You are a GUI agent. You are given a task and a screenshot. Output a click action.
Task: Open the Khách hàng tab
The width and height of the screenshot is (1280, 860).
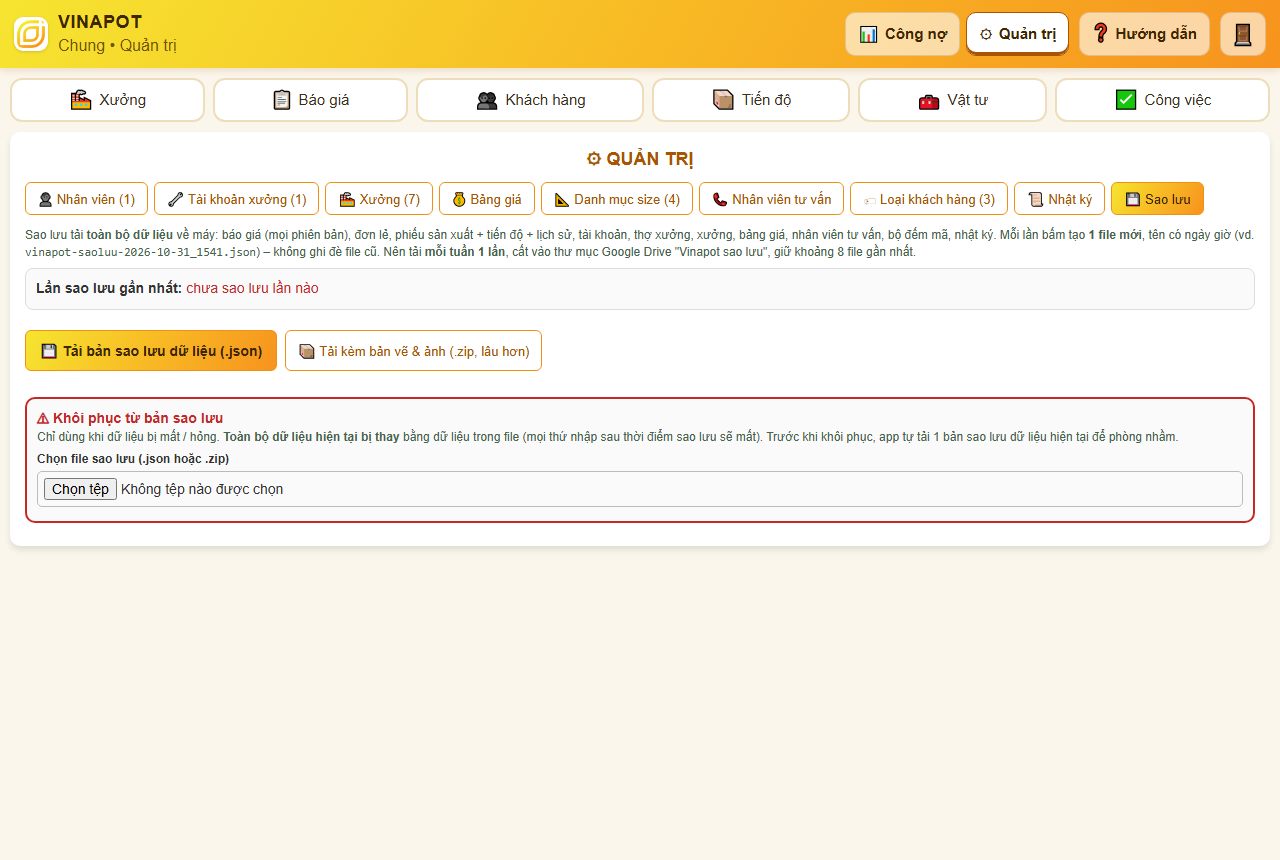click(x=530, y=100)
